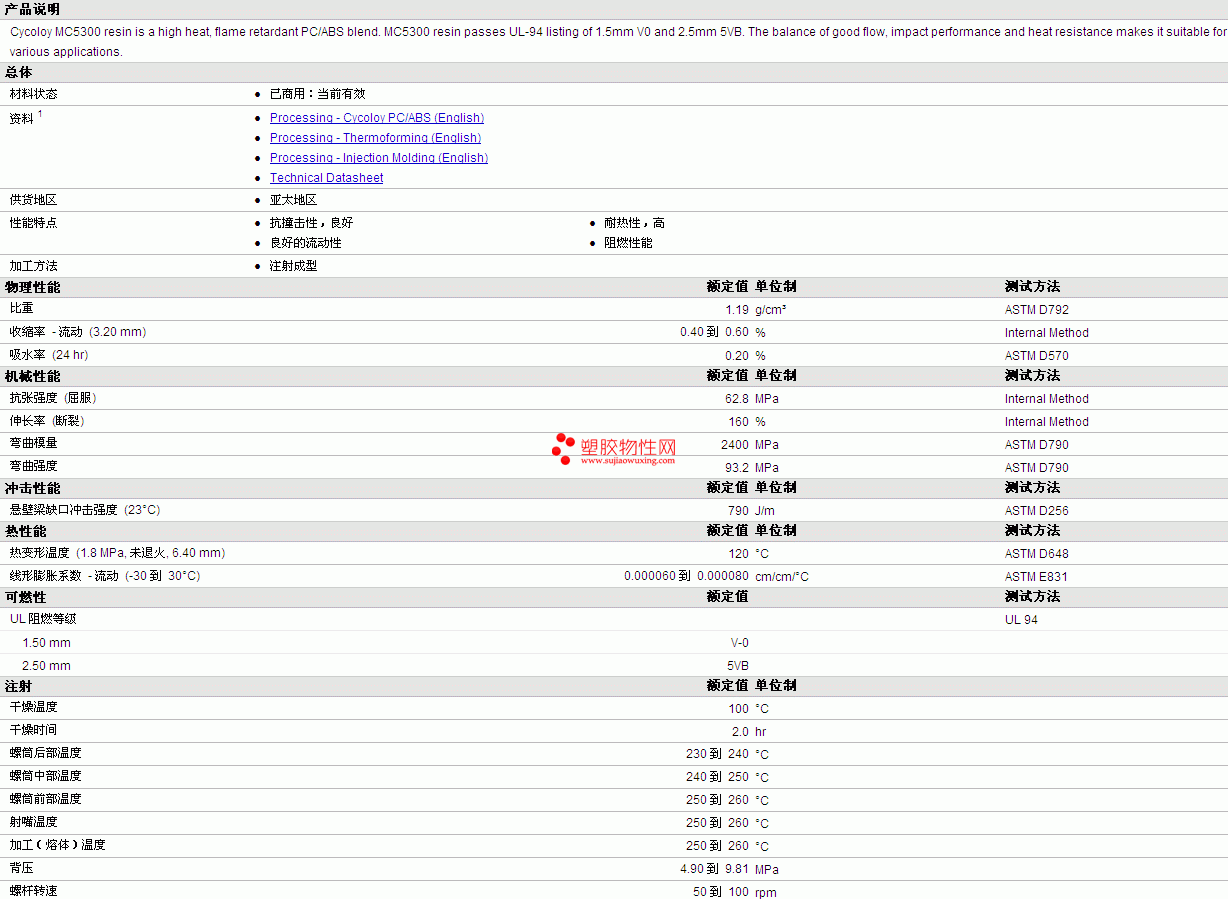The width and height of the screenshot is (1228, 899).
Task: Click the 干燥时间 value 2.0
Action: coord(740,732)
